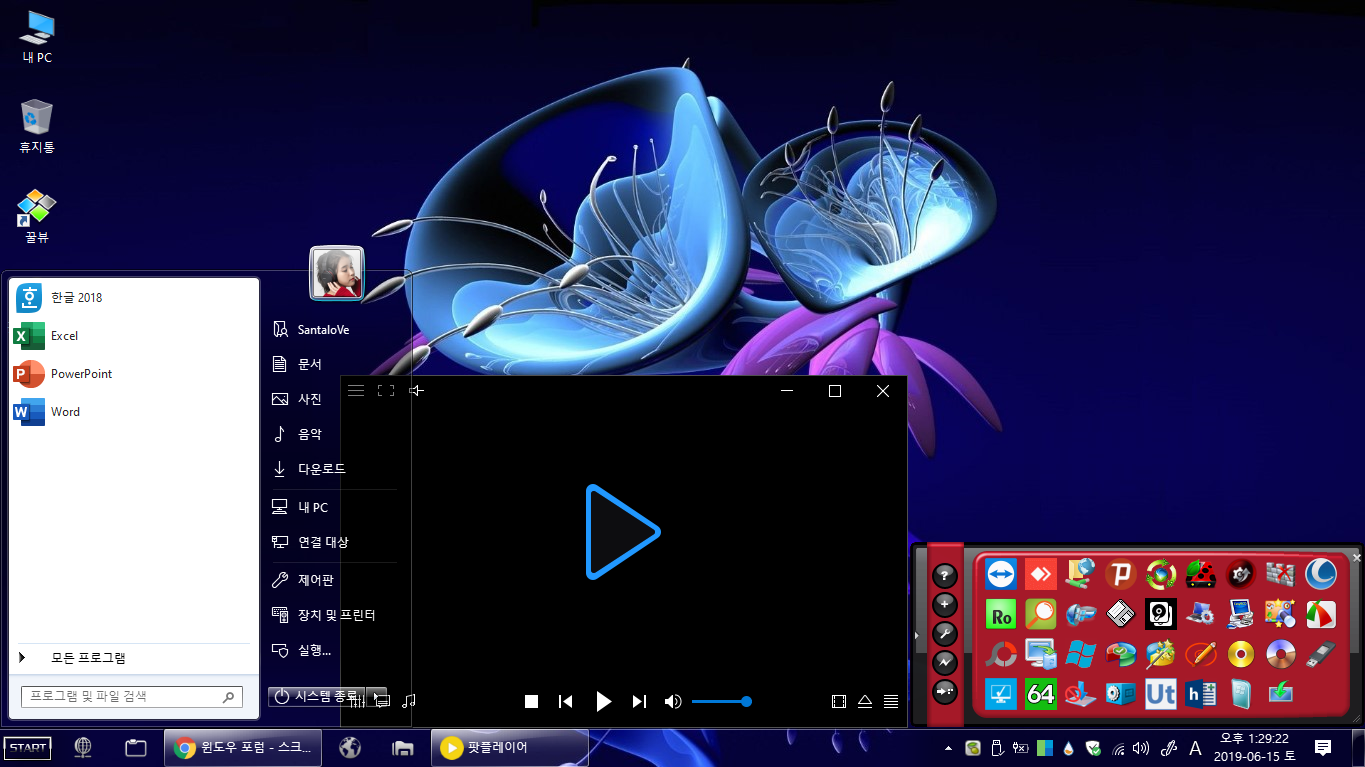Open the launcher's wrench settings button
This screenshot has width=1365, height=767.
(x=945, y=634)
